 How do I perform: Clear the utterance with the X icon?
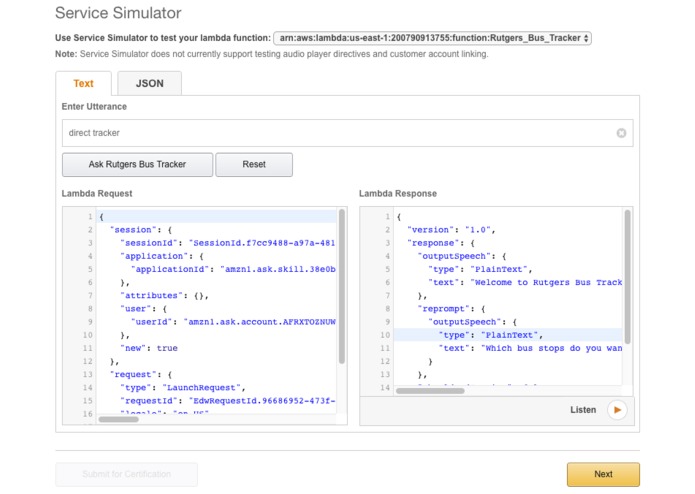[621, 133]
